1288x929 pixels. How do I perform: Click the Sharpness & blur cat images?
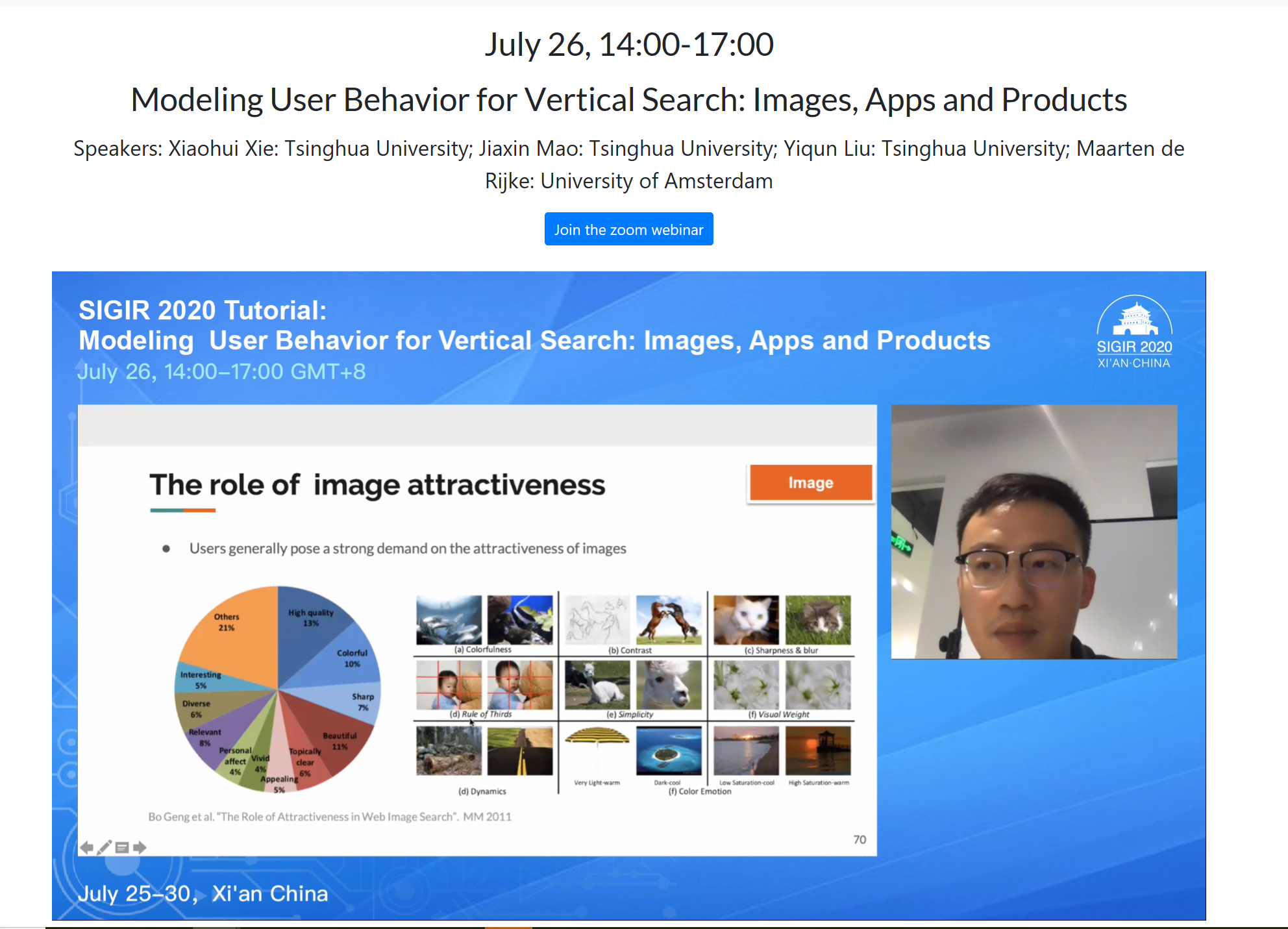(x=782, y=619)
